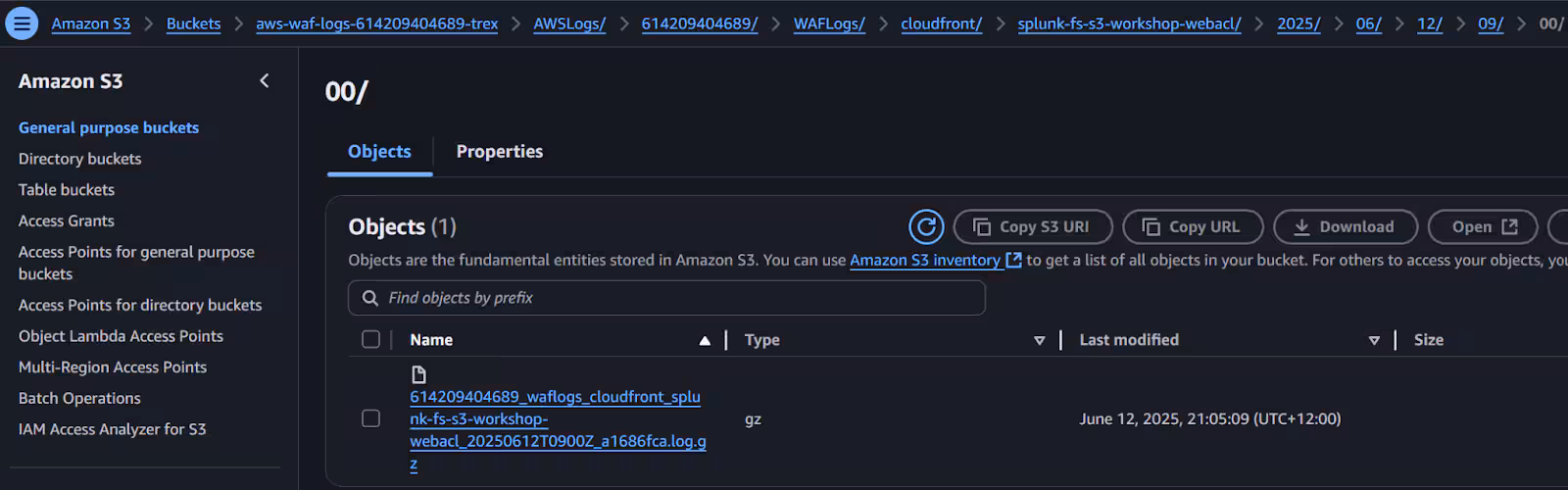Switch to the Properties tab
1568x490 pixels.
[x=499, y=151]
